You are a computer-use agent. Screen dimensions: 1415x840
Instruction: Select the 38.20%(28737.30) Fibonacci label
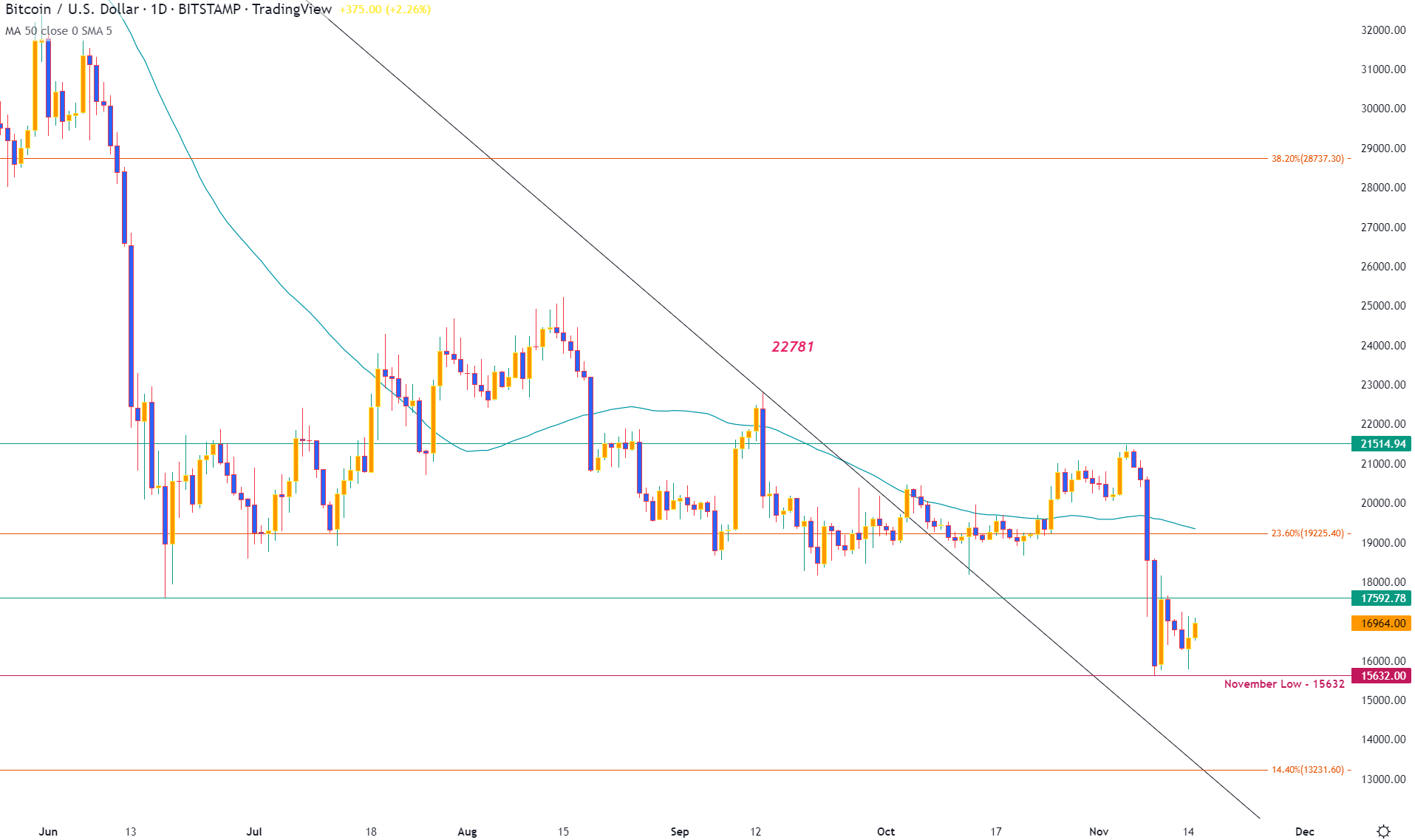tap(1307, 159)
